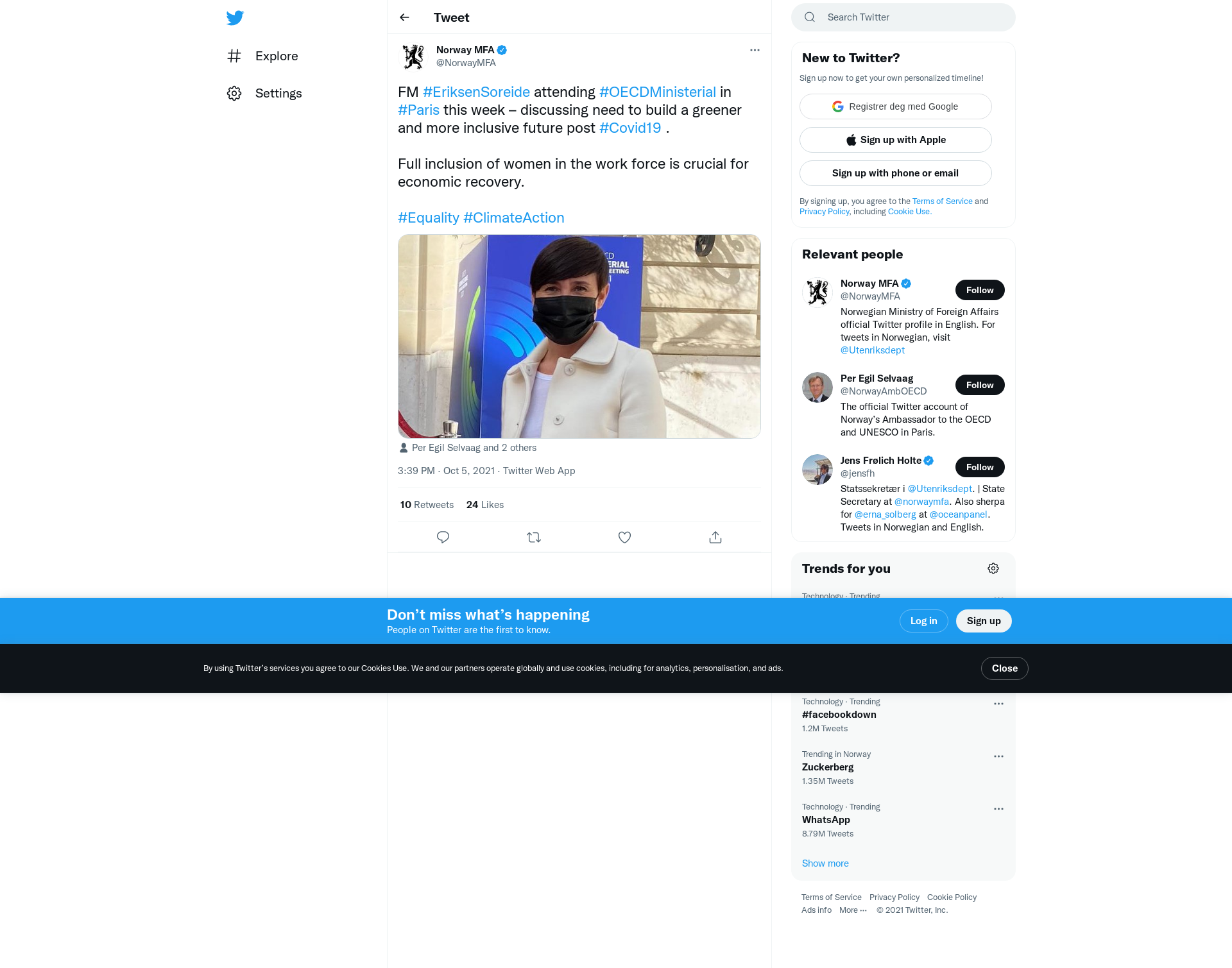1232x968 pixels.
Task: Open the tweet's photo thumbnail
Action: click(x=579, y=336)
